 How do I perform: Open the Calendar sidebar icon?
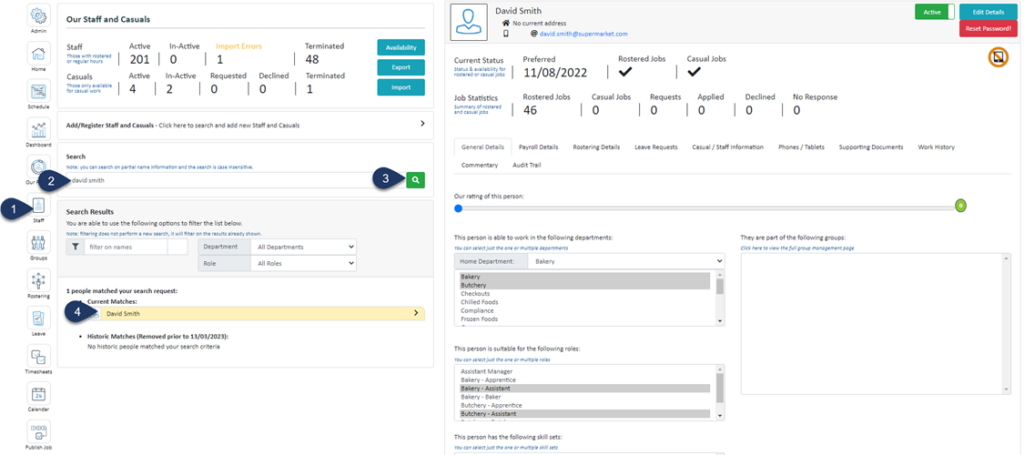[39, 394]
